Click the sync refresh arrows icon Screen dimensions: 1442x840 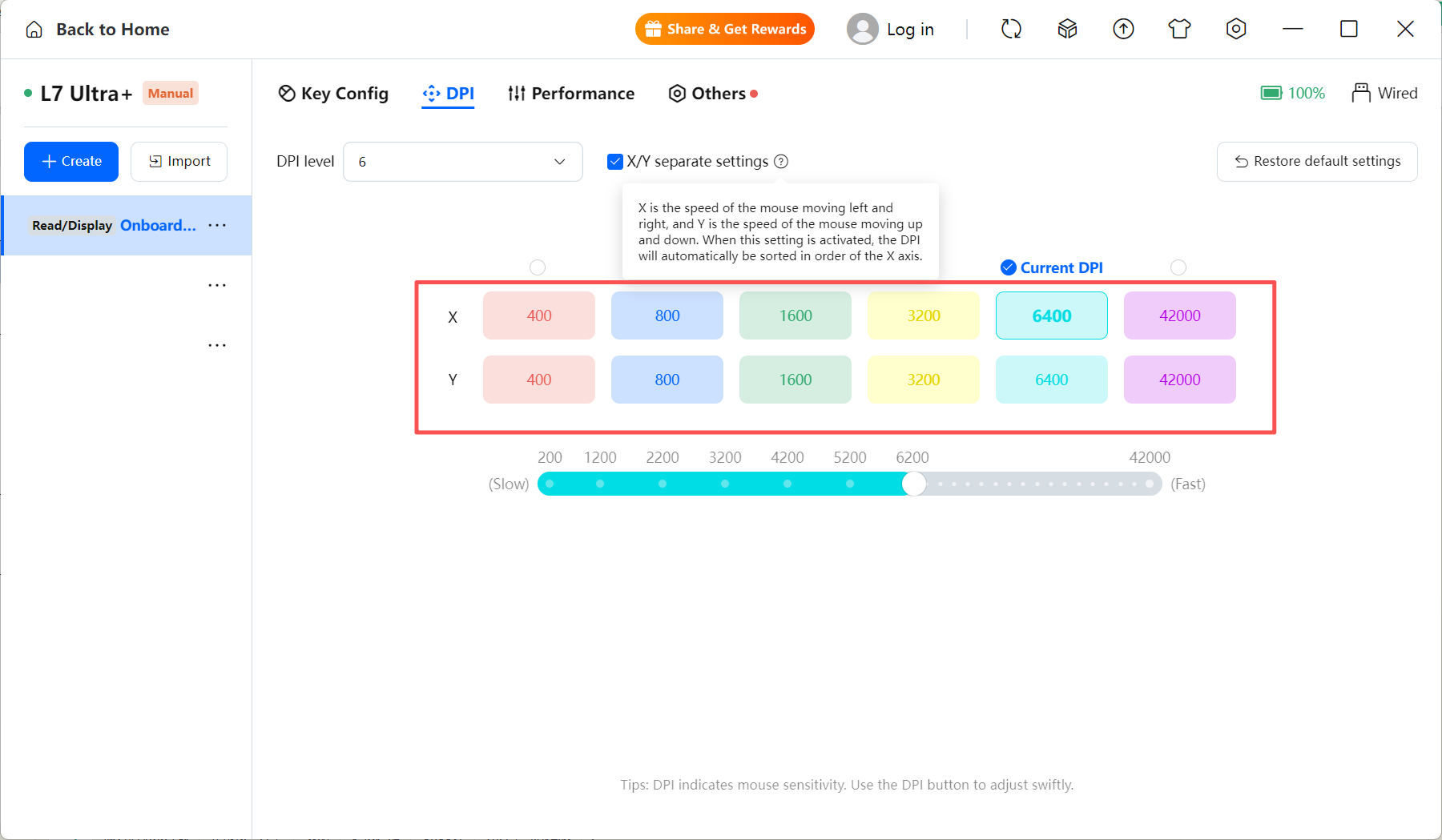tap(1011, 30)
